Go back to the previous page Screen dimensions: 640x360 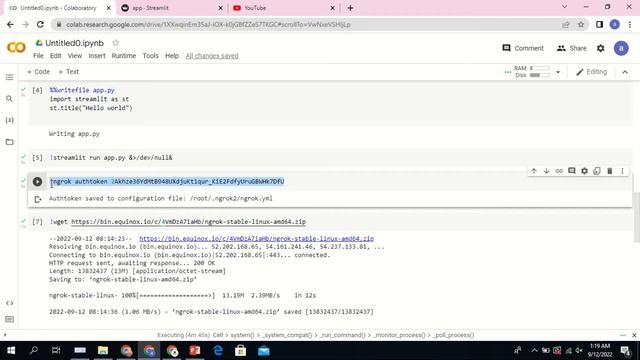click(10, 24)
